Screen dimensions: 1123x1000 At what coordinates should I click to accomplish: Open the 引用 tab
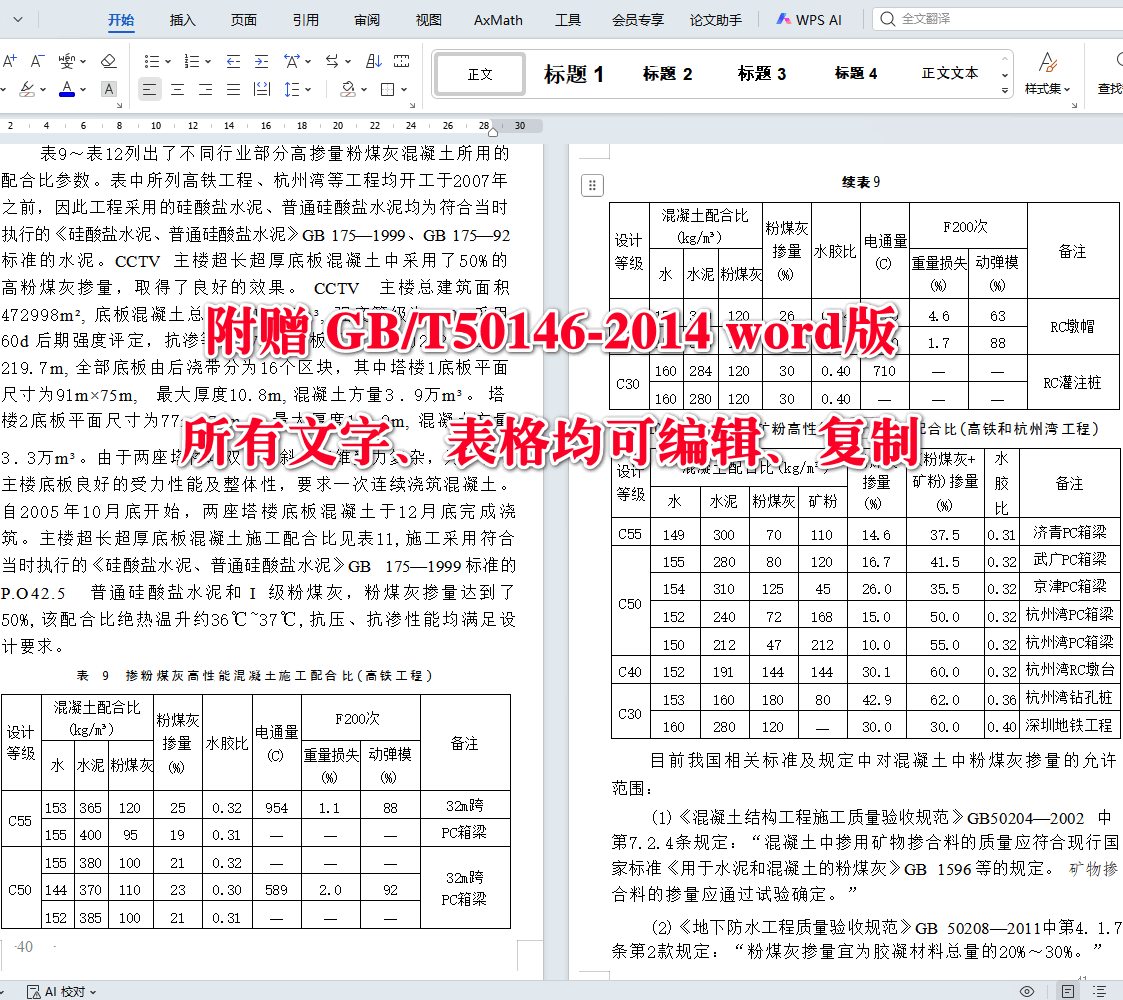[306, 20]
